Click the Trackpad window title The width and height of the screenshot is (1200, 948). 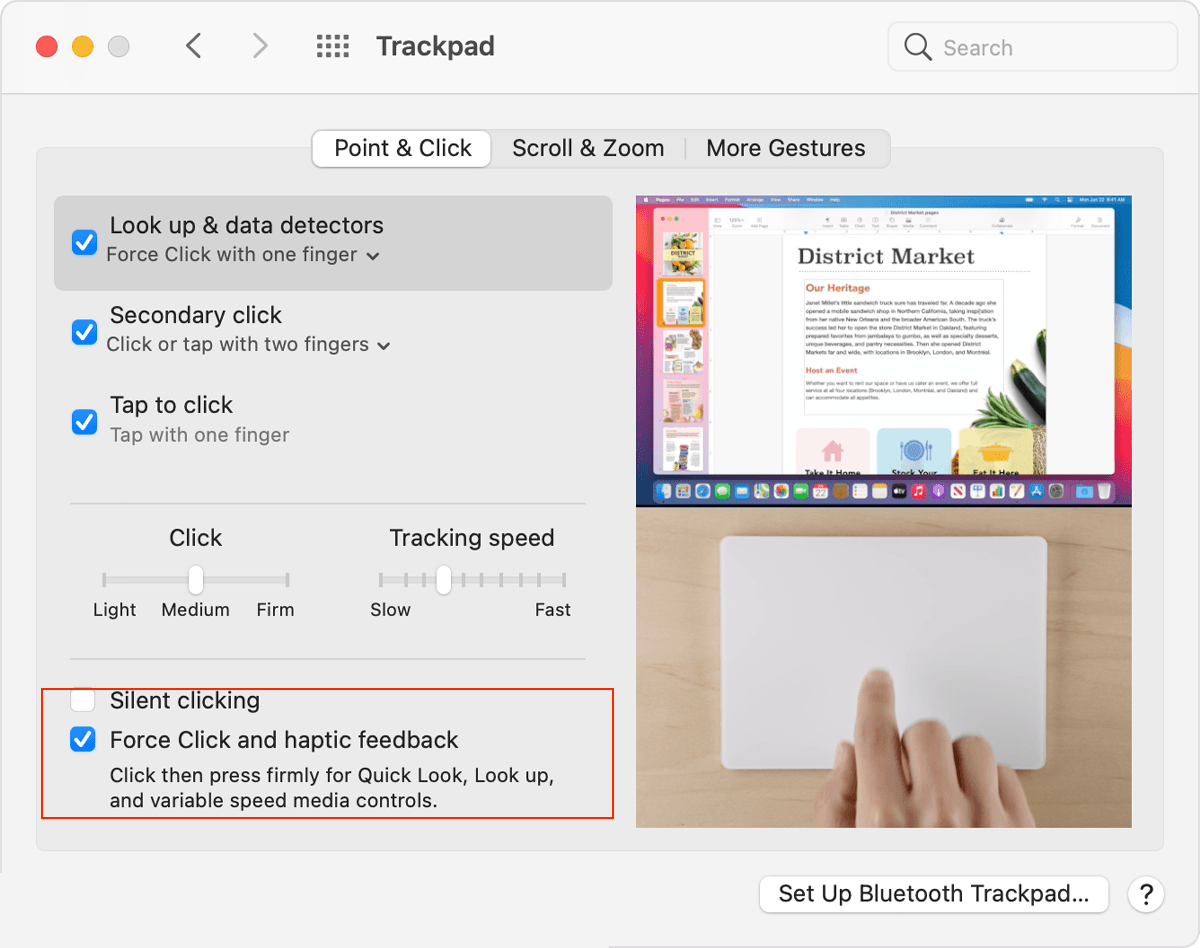[435, 46]
